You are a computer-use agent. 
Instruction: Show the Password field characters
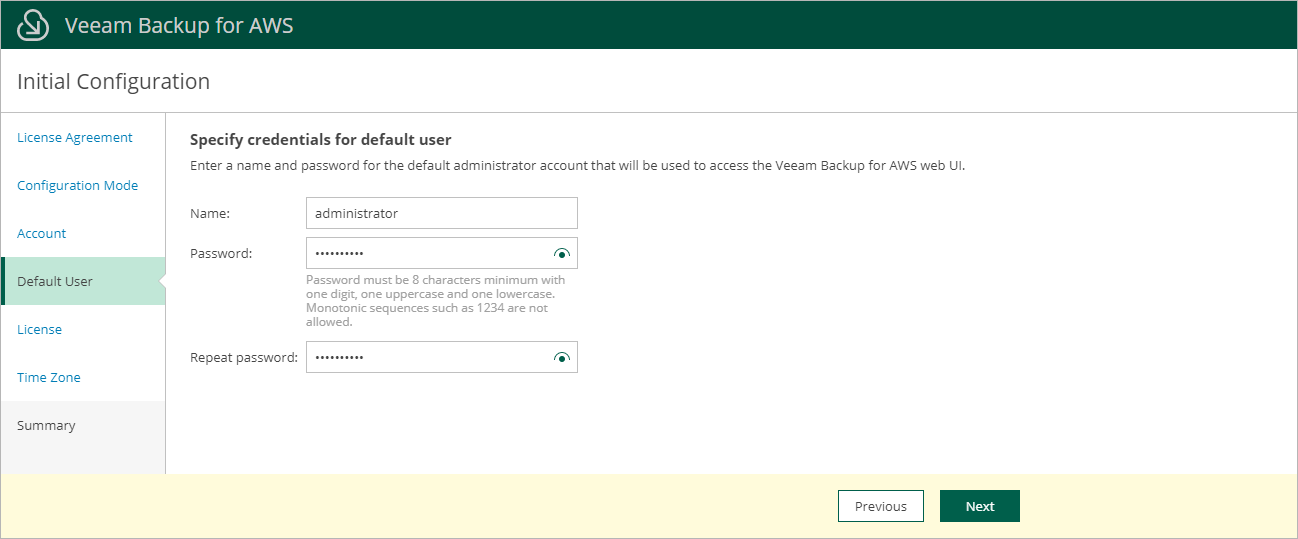tap(561, 254)
